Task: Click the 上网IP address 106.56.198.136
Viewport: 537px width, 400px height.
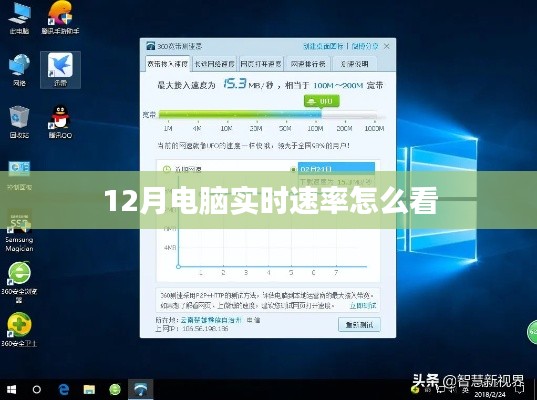Action: [205, 329]
